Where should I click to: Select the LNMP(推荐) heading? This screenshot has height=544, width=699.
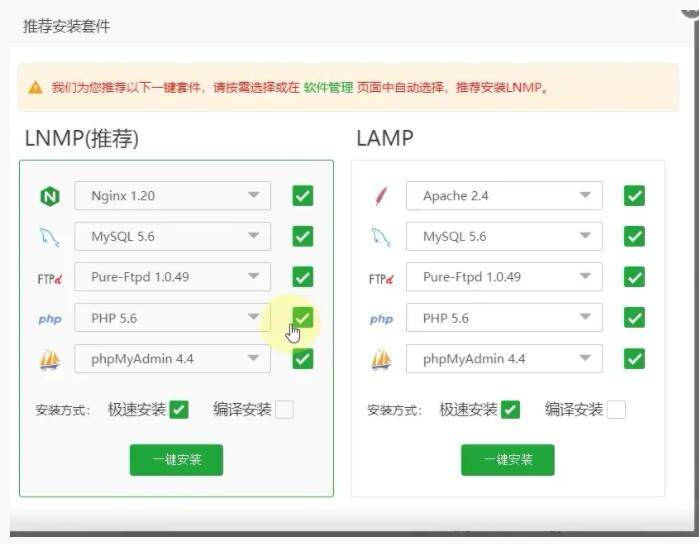(82, 138)
